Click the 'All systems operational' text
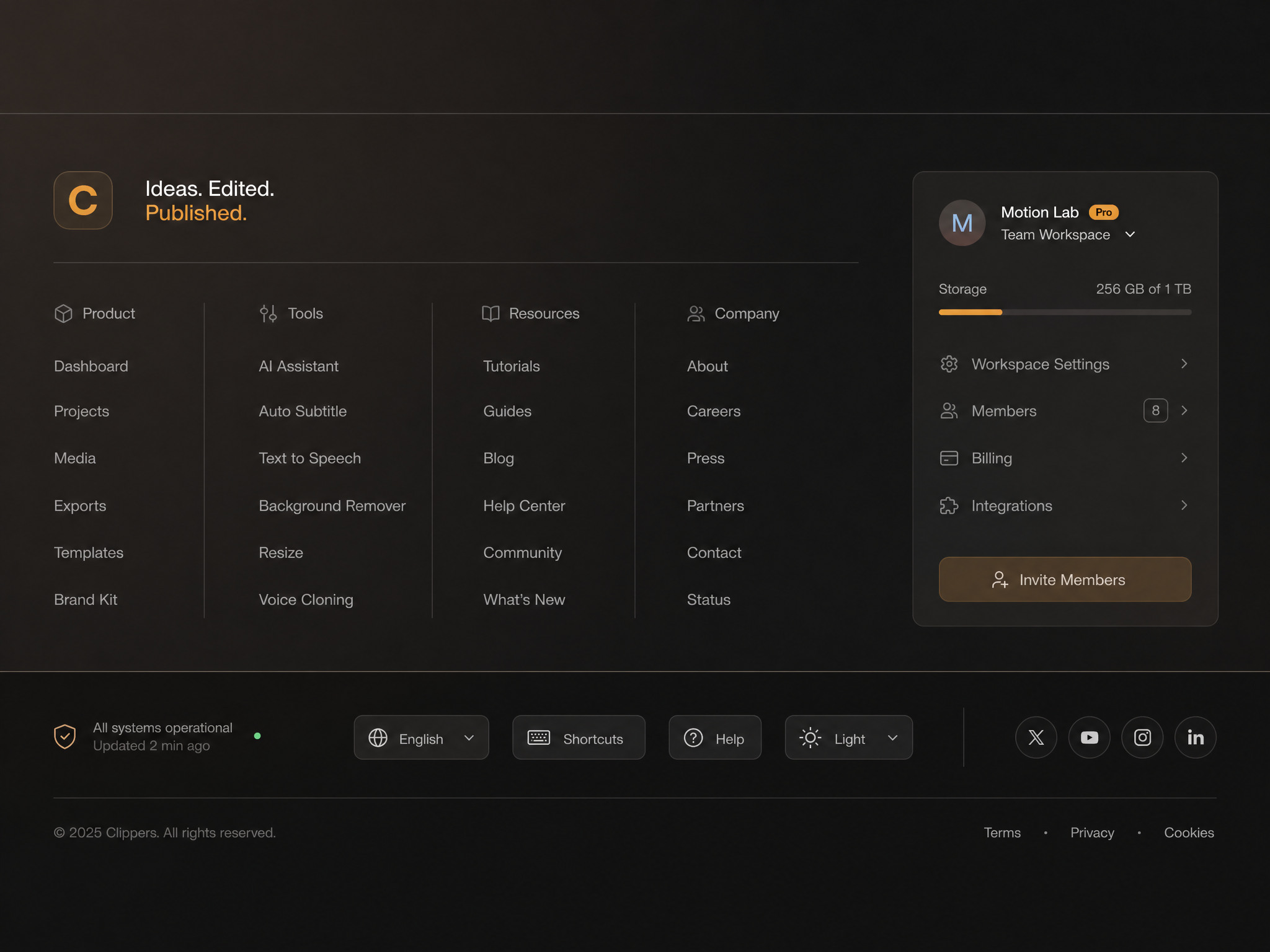This screenshot has height=952, width=1270. (162, 728)
